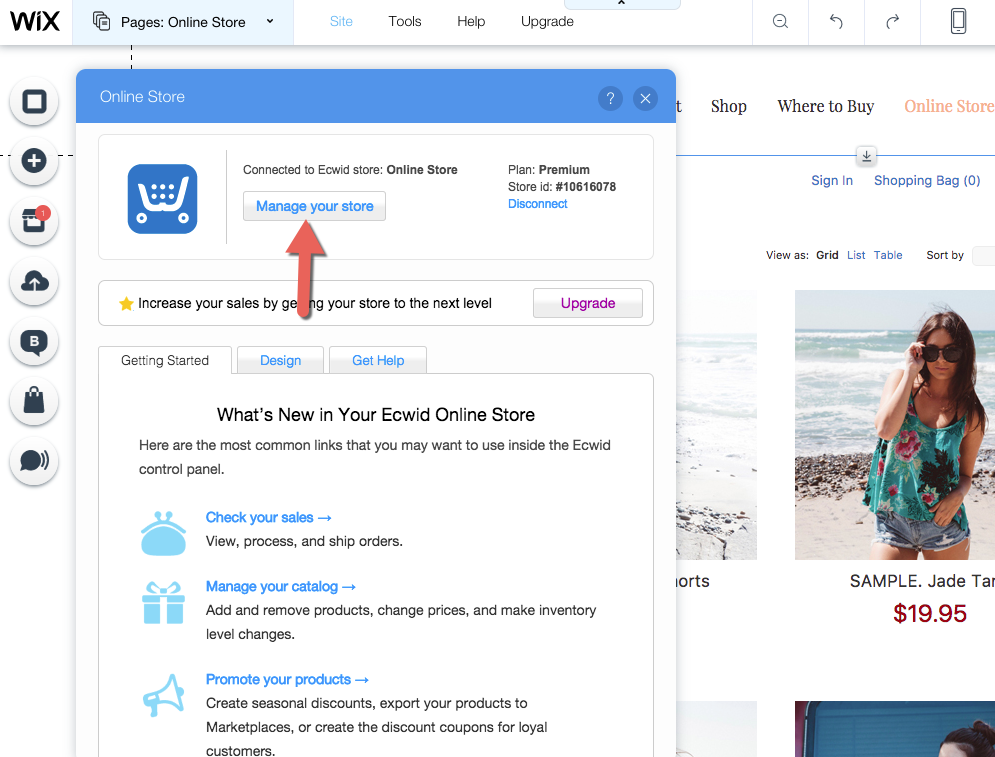Viewport: 995px width, 757px height.
Task: Open the Uploads cloud sidebar icon
Action: (x=34, y=281)
